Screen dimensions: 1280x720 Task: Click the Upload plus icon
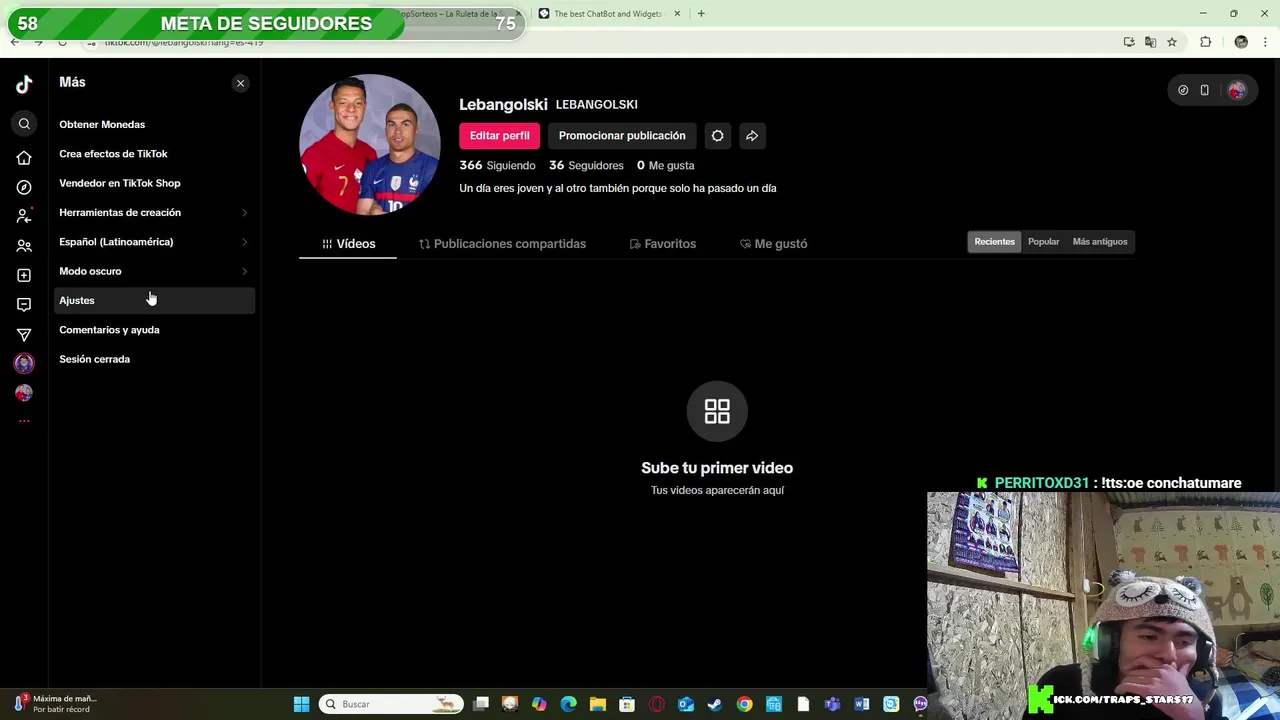pos(24,275)
